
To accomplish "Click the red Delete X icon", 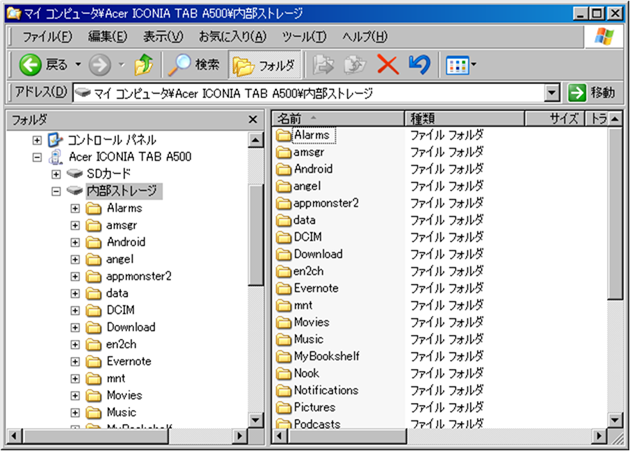I will coord(388,65).
